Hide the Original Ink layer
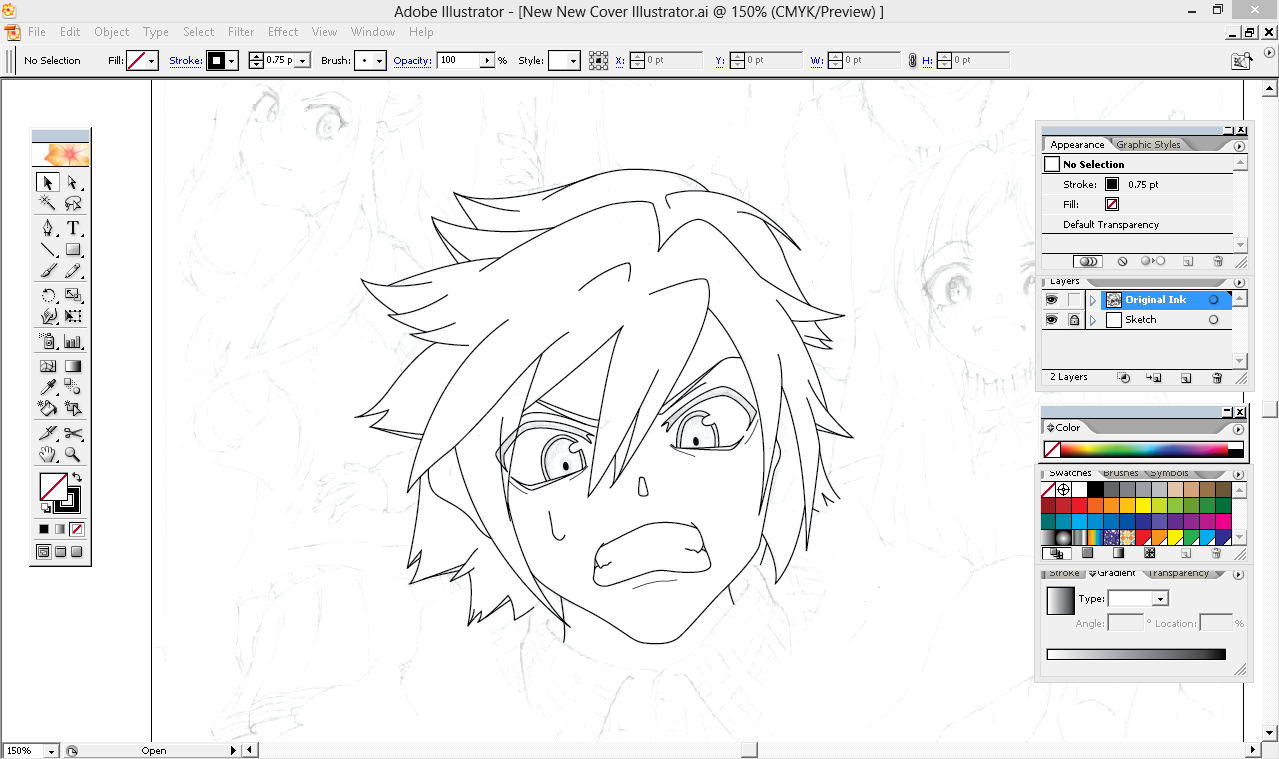The width and height of the screenshot is (1279, 759). coord(1052,300)
